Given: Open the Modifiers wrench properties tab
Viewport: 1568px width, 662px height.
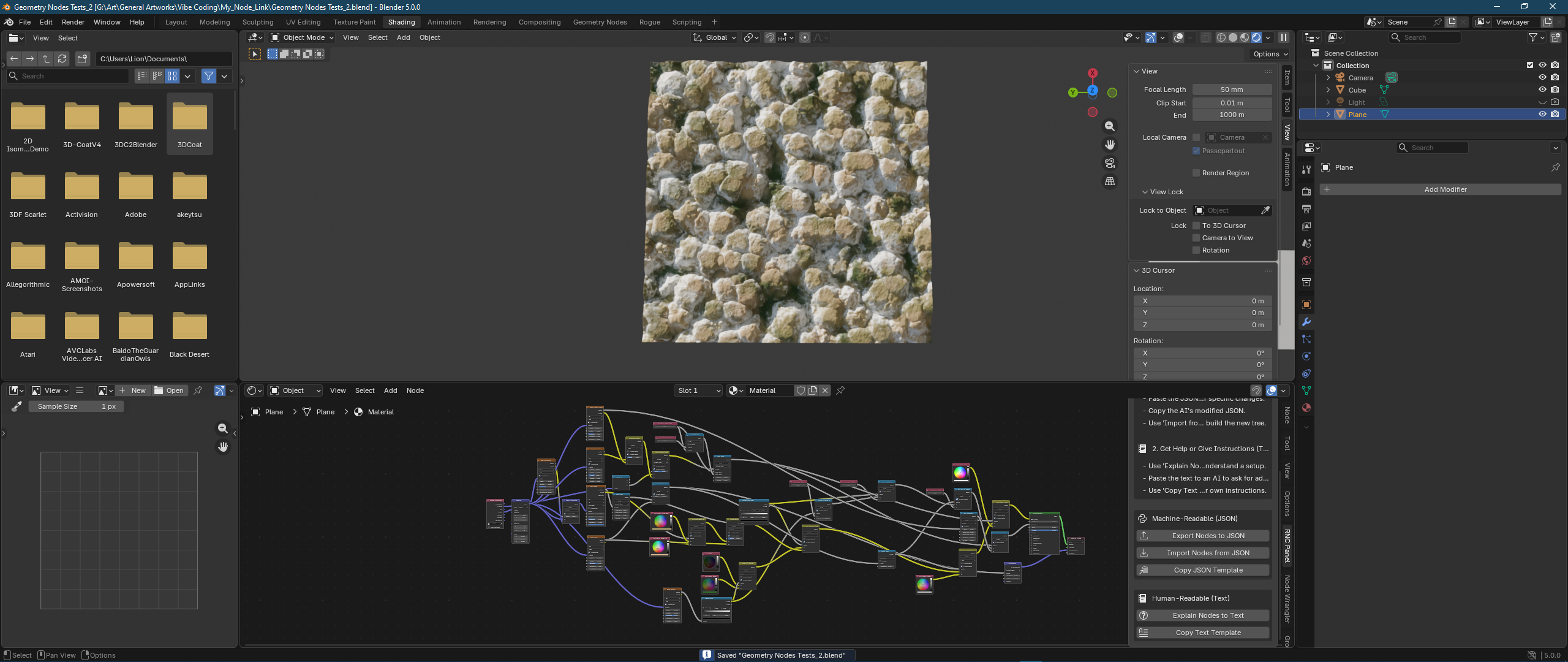Looking at the screenshot, I should click(1306, 322).
